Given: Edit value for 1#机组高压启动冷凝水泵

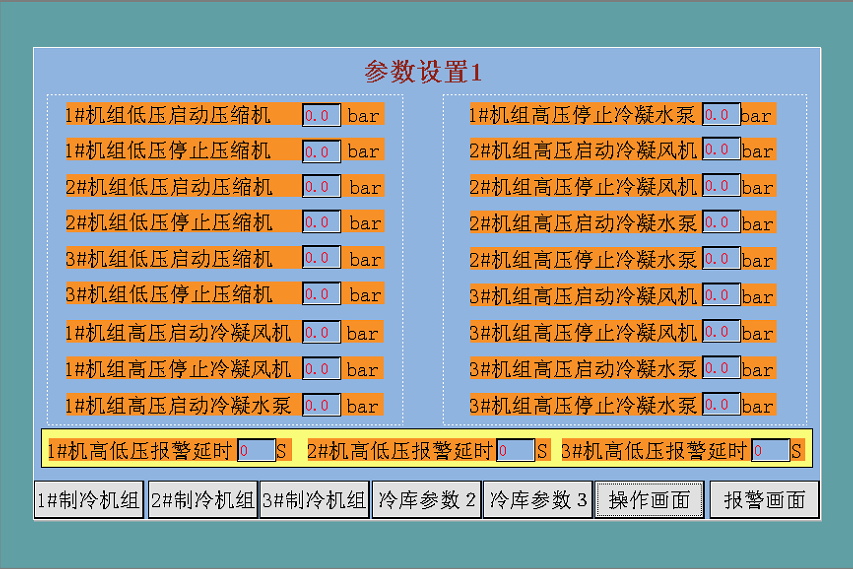Looking at the screenshot, I should tap(322, 405).
